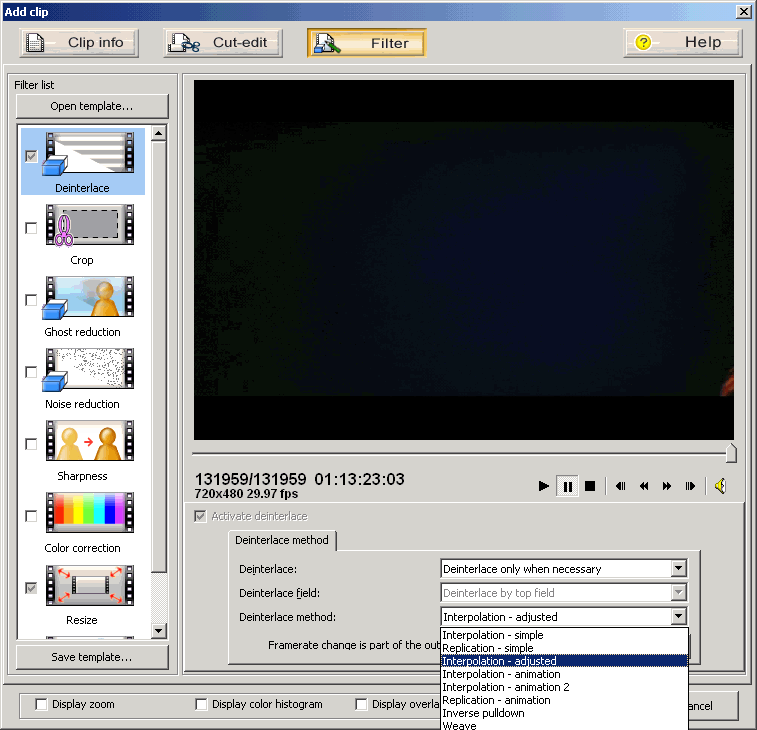Choose Inverse pulldown from the list
The image size is (757, 730).
click(x=484, y=713)
